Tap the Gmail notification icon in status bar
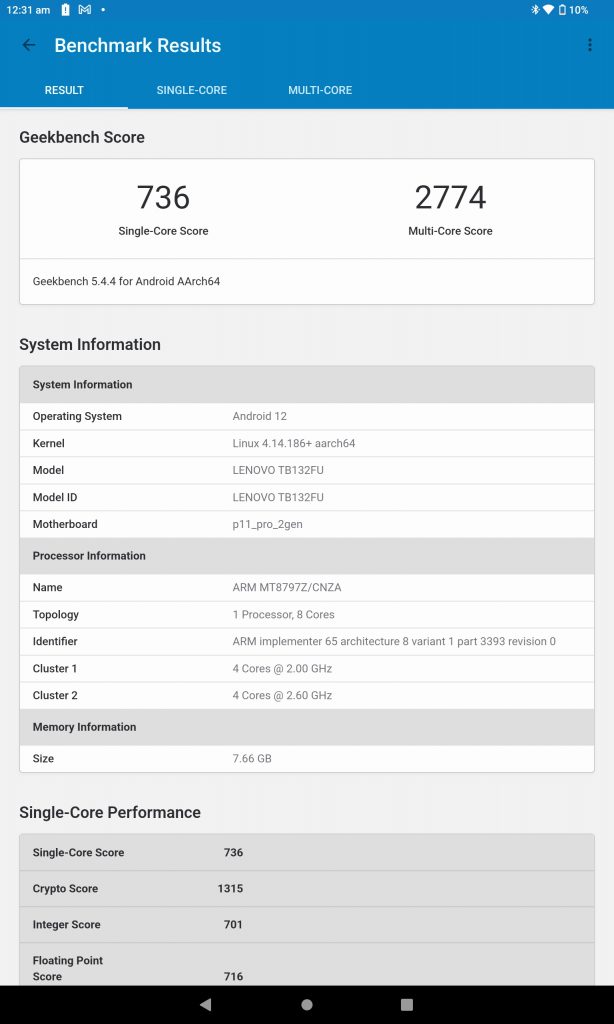This screenshot has width=614, height=1024. point(85,10)
